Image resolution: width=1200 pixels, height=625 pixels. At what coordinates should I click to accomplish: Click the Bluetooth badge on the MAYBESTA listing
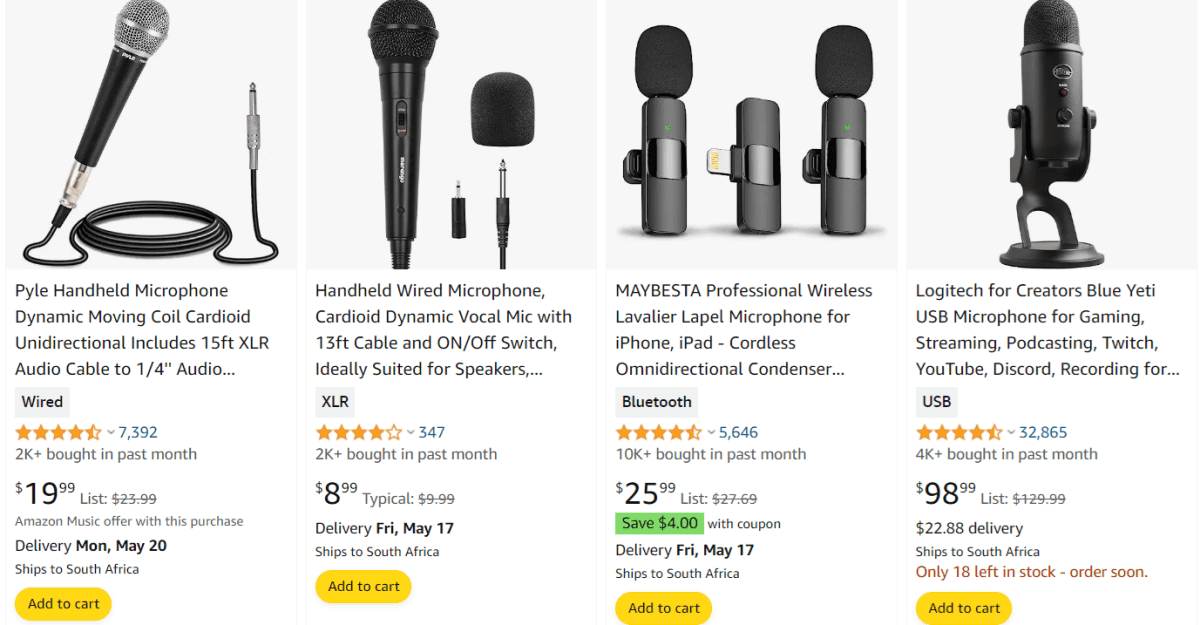656,401
